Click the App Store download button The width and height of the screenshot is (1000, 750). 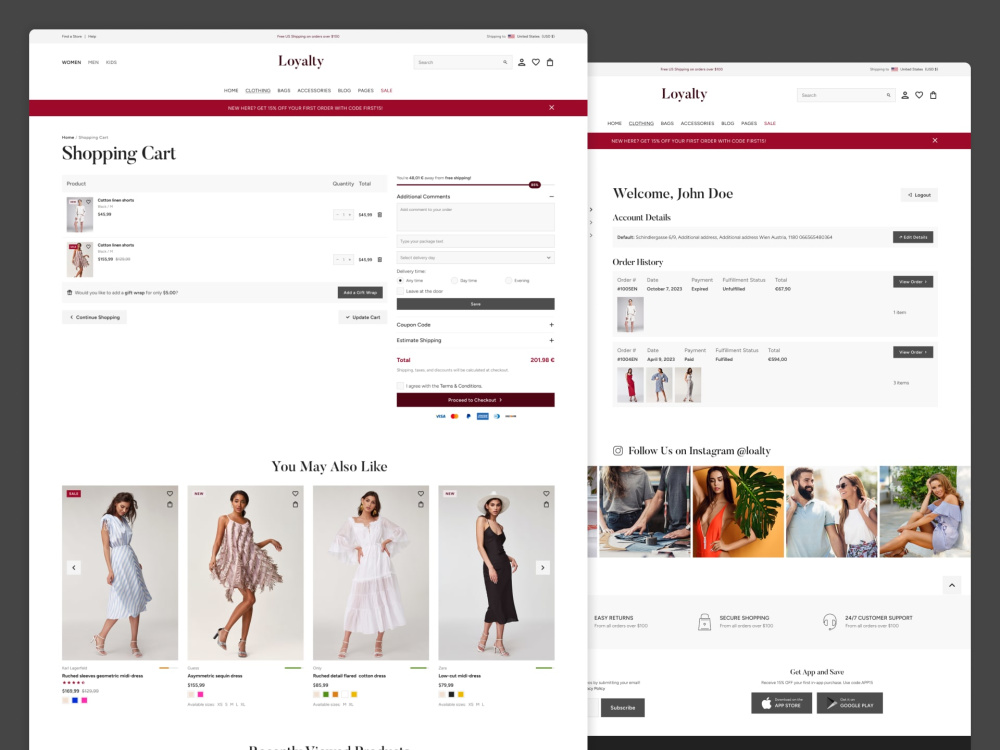pyautogui.click(x=781, y=703)
